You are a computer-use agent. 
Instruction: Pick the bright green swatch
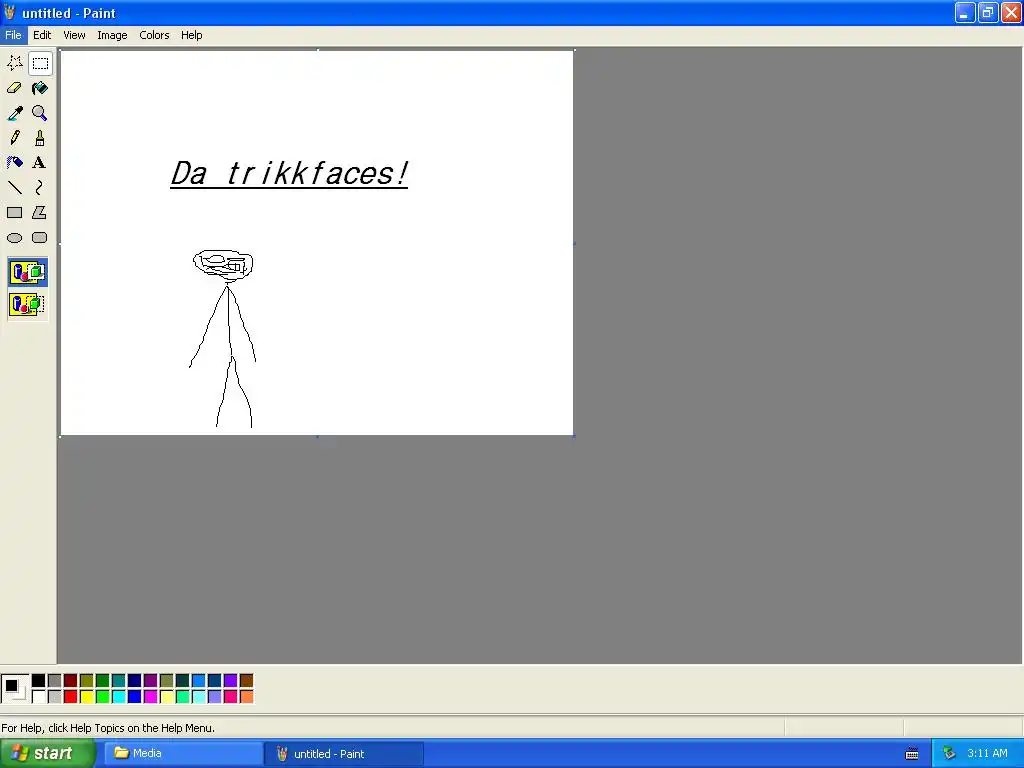click(103, 697)
